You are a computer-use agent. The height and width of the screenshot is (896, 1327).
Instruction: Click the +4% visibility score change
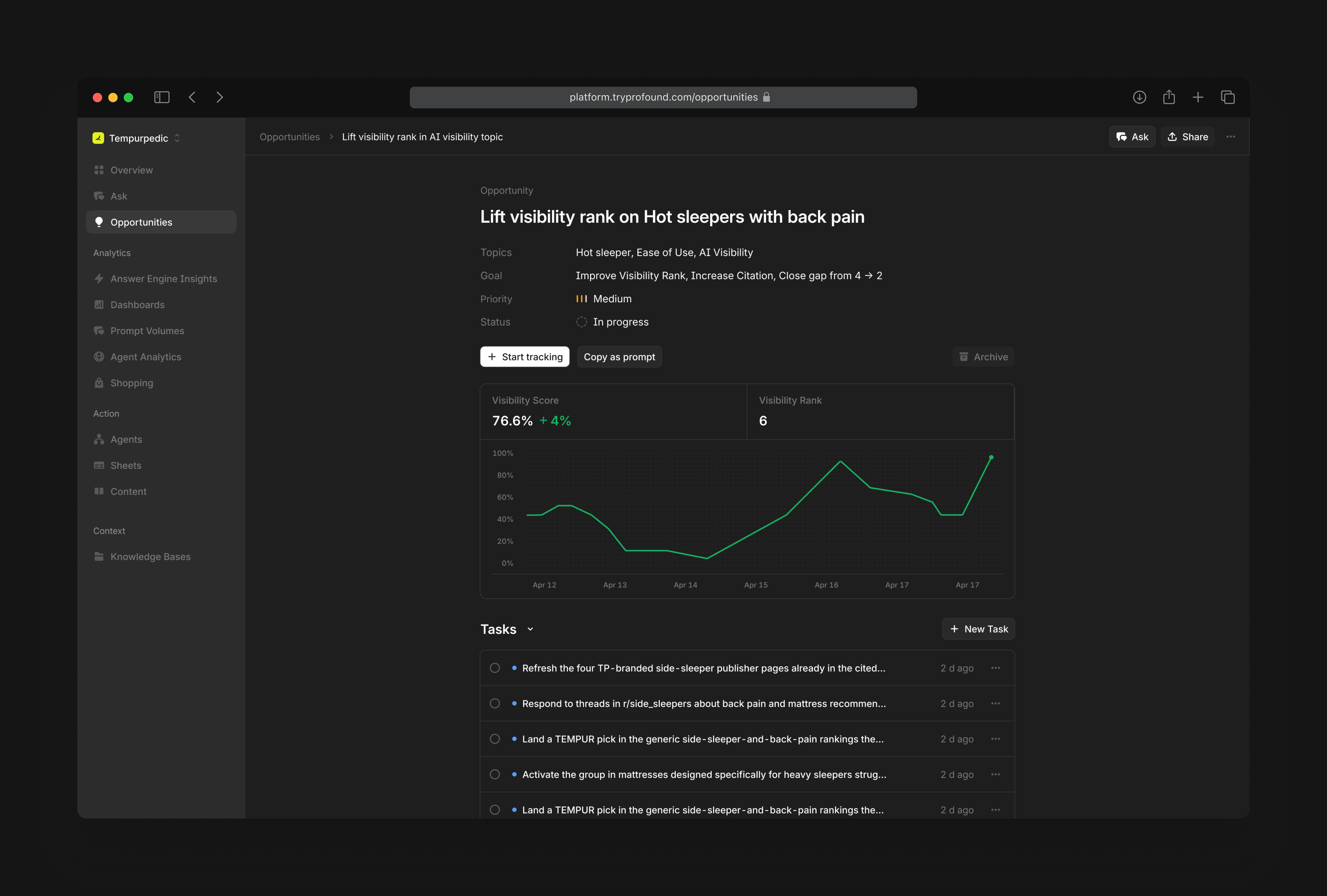pyautogui.click(x=555, y=421)
